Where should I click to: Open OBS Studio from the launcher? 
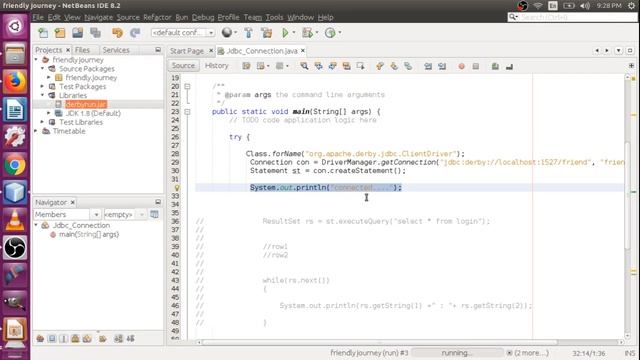tap(15, 248)
